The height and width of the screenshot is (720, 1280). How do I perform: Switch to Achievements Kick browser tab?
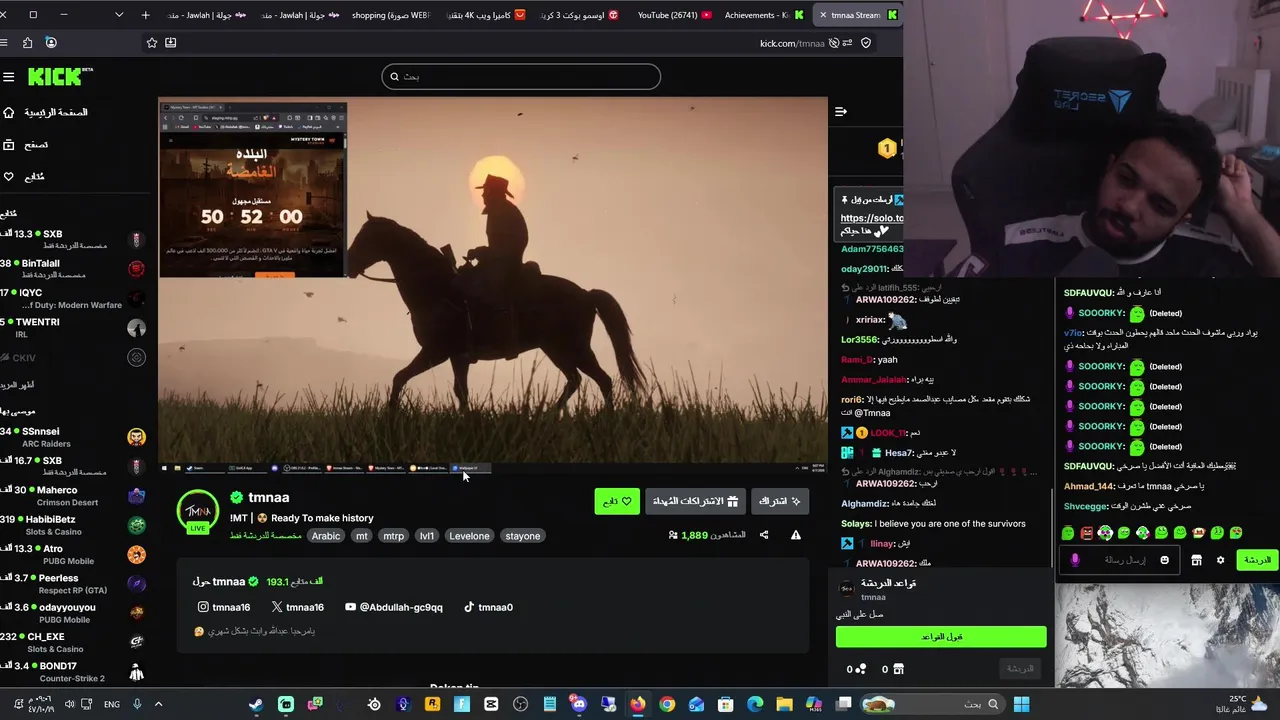tap(763, 15)
